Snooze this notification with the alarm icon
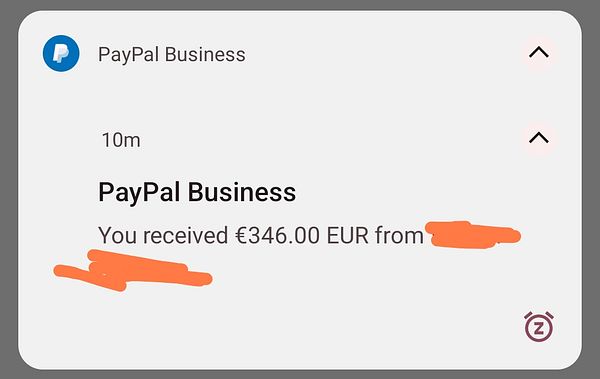 point(539,327)
